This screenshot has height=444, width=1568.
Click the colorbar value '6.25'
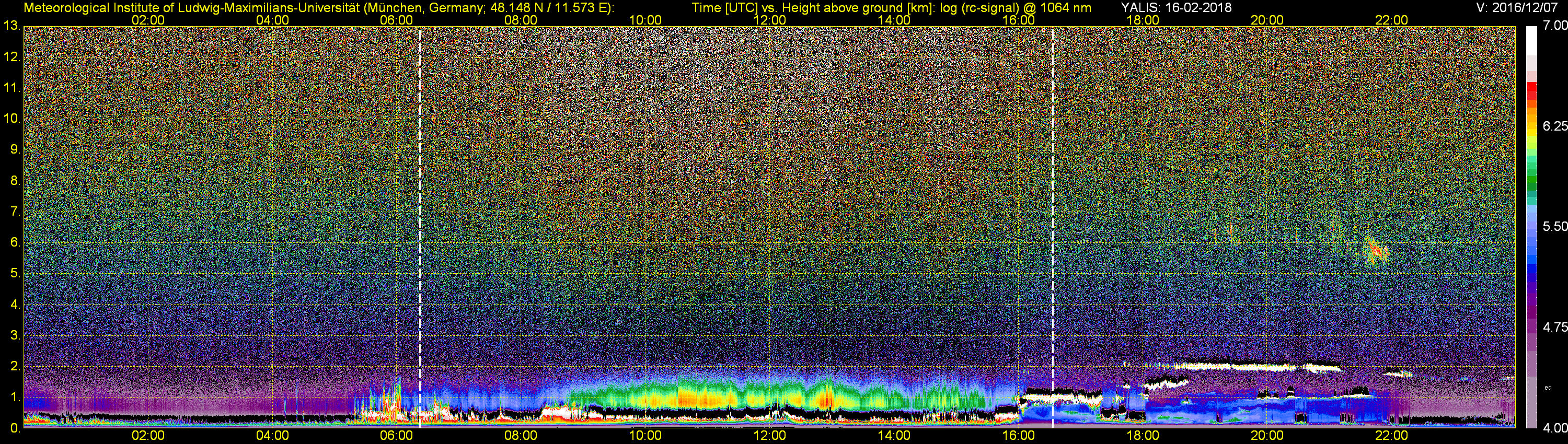coord(1554,126)
